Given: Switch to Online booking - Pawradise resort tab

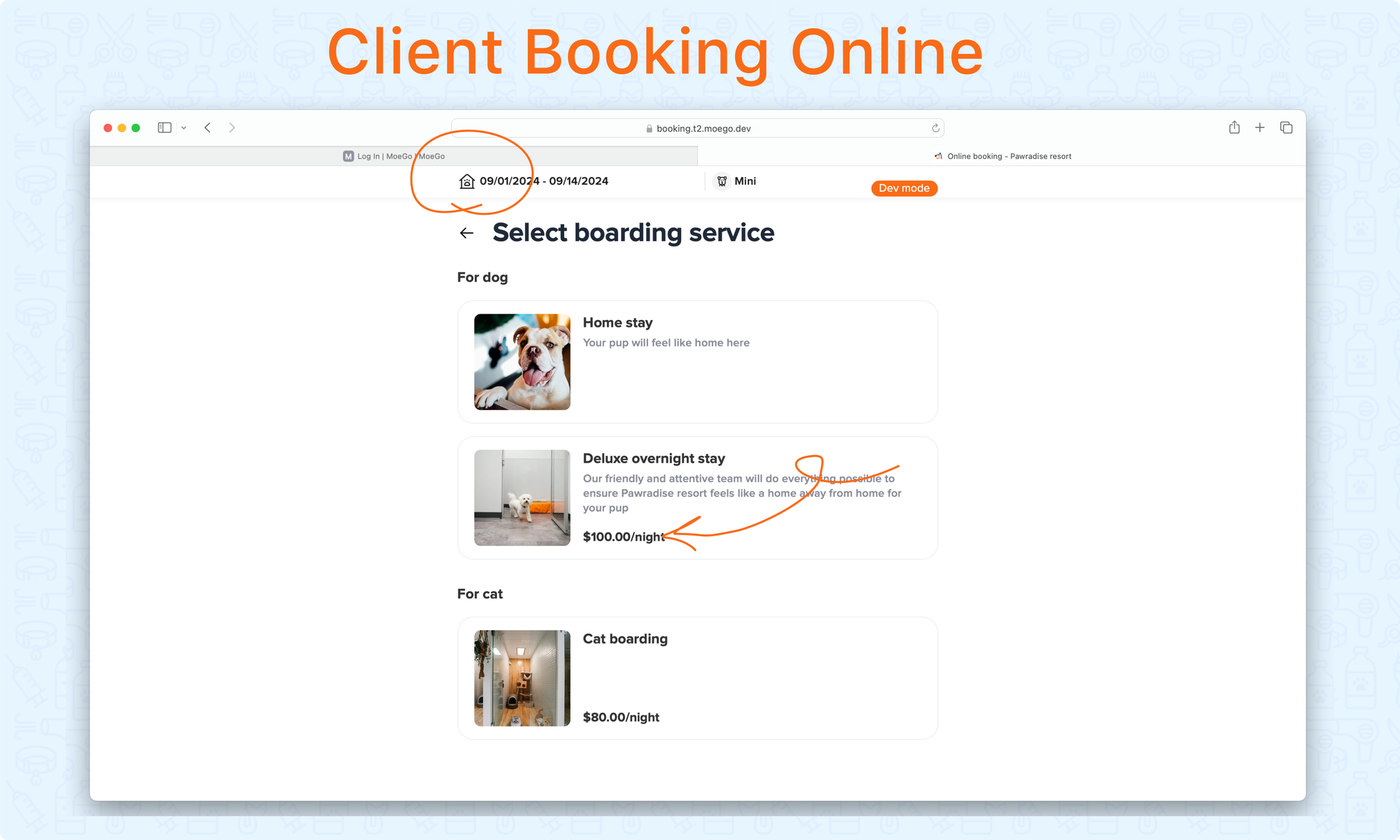Looking at the screenshot, I should (1002, 156).
